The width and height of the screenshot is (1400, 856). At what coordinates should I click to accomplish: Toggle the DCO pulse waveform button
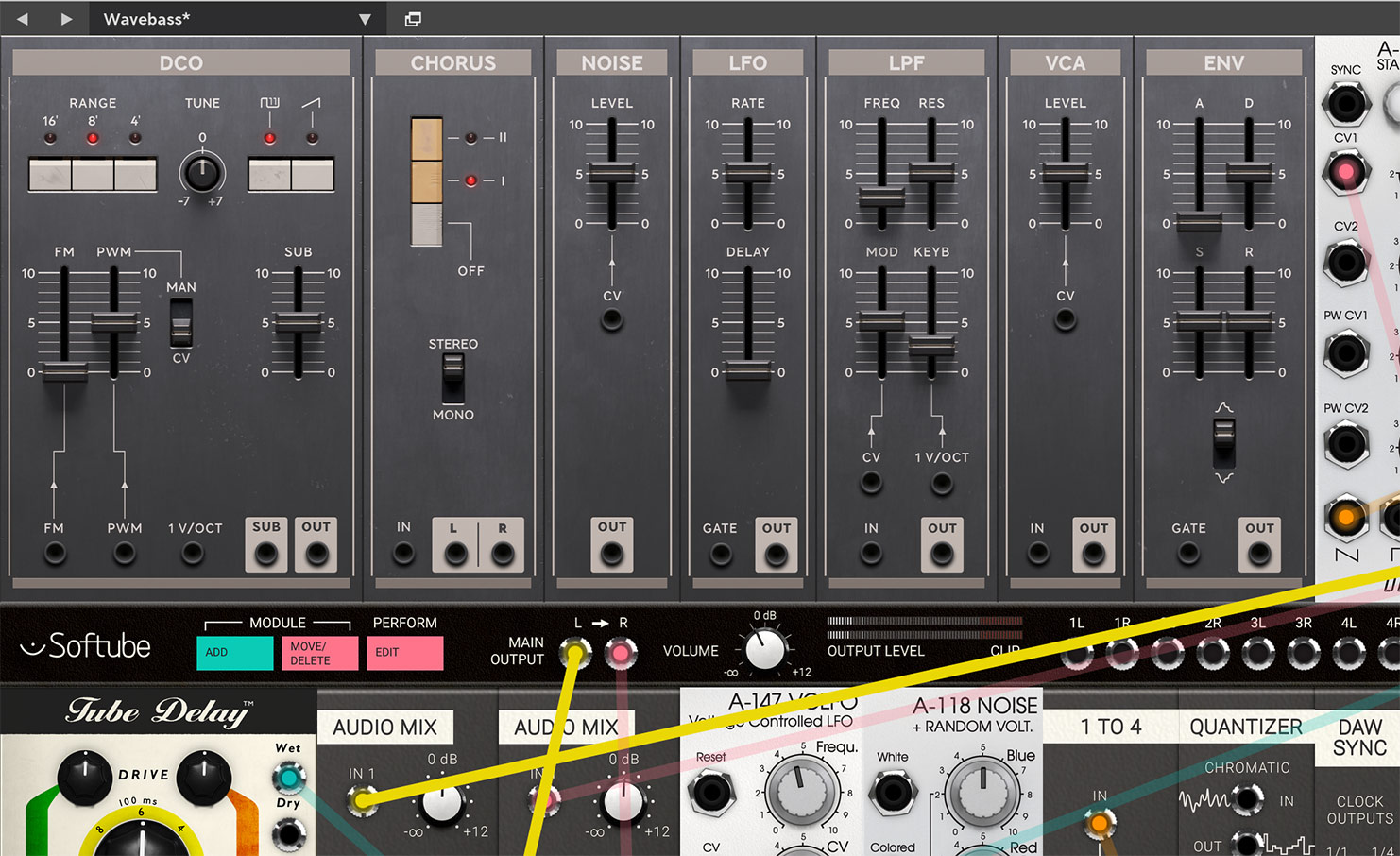[269, 175]
